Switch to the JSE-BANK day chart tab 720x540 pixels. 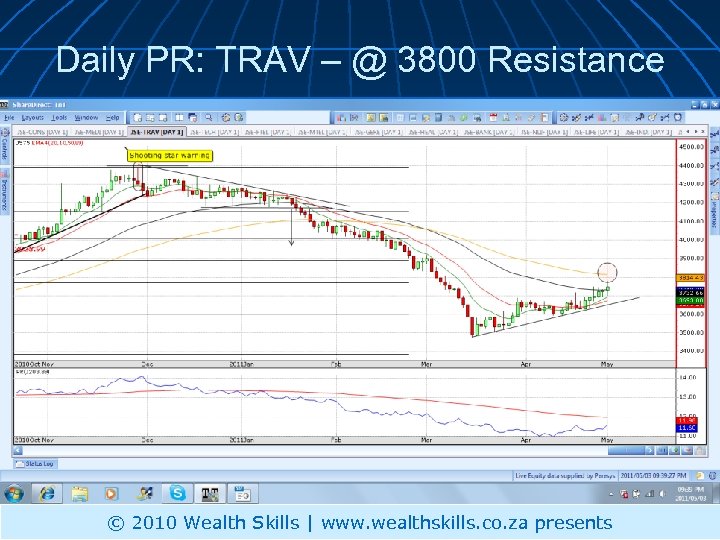[x=488, y=132]
